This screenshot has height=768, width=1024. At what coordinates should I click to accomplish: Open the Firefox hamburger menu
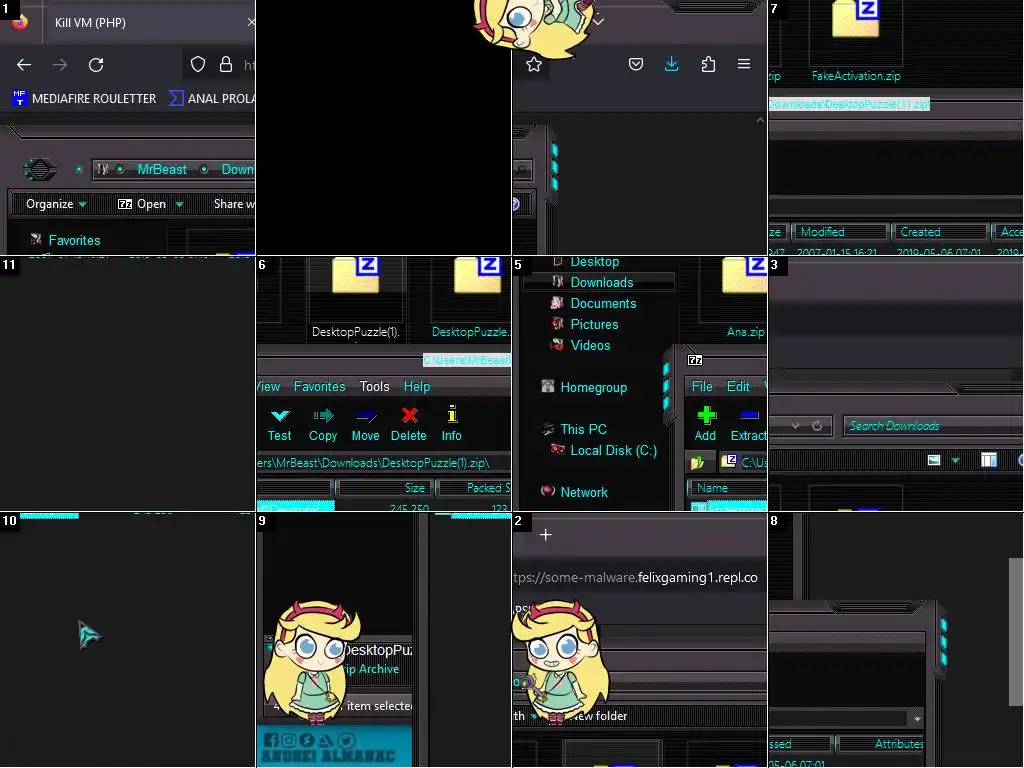click(744, 64)
